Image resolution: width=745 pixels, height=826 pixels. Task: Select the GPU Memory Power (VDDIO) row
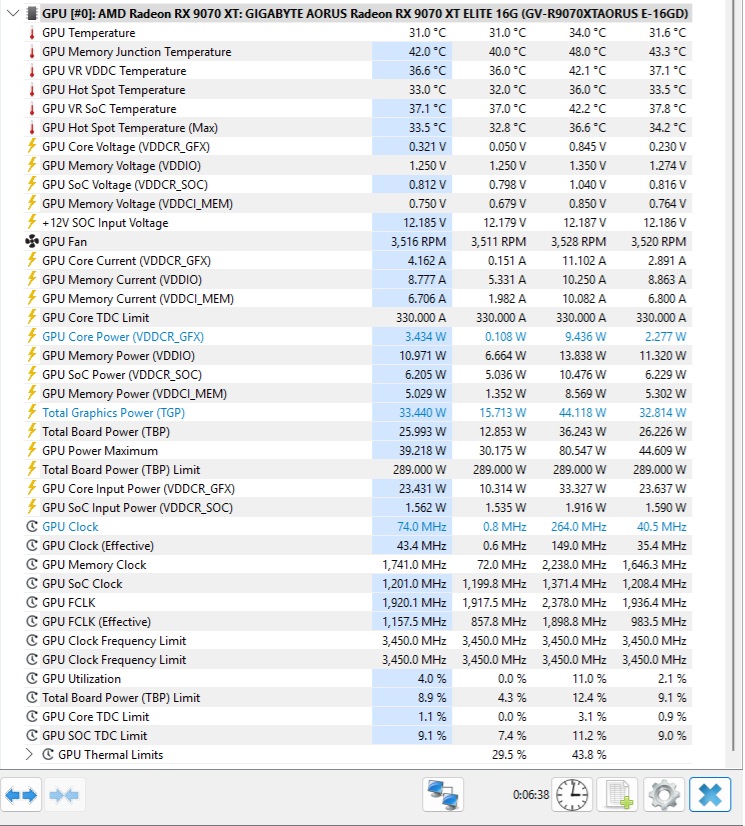click(x=358, y=356)
